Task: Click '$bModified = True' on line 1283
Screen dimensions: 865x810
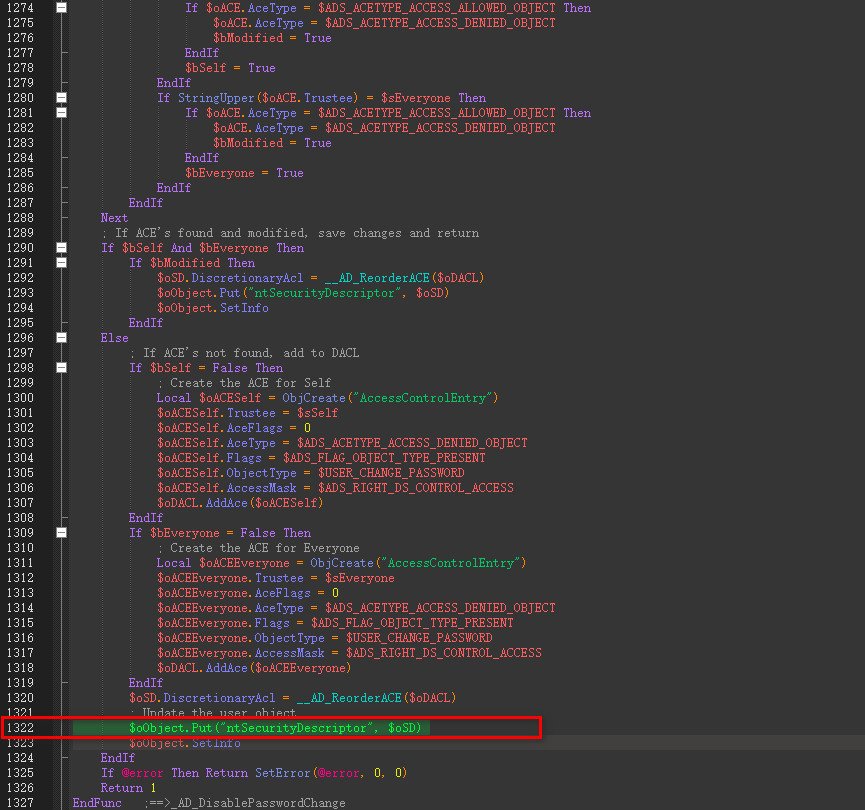Action: point(273,143)
